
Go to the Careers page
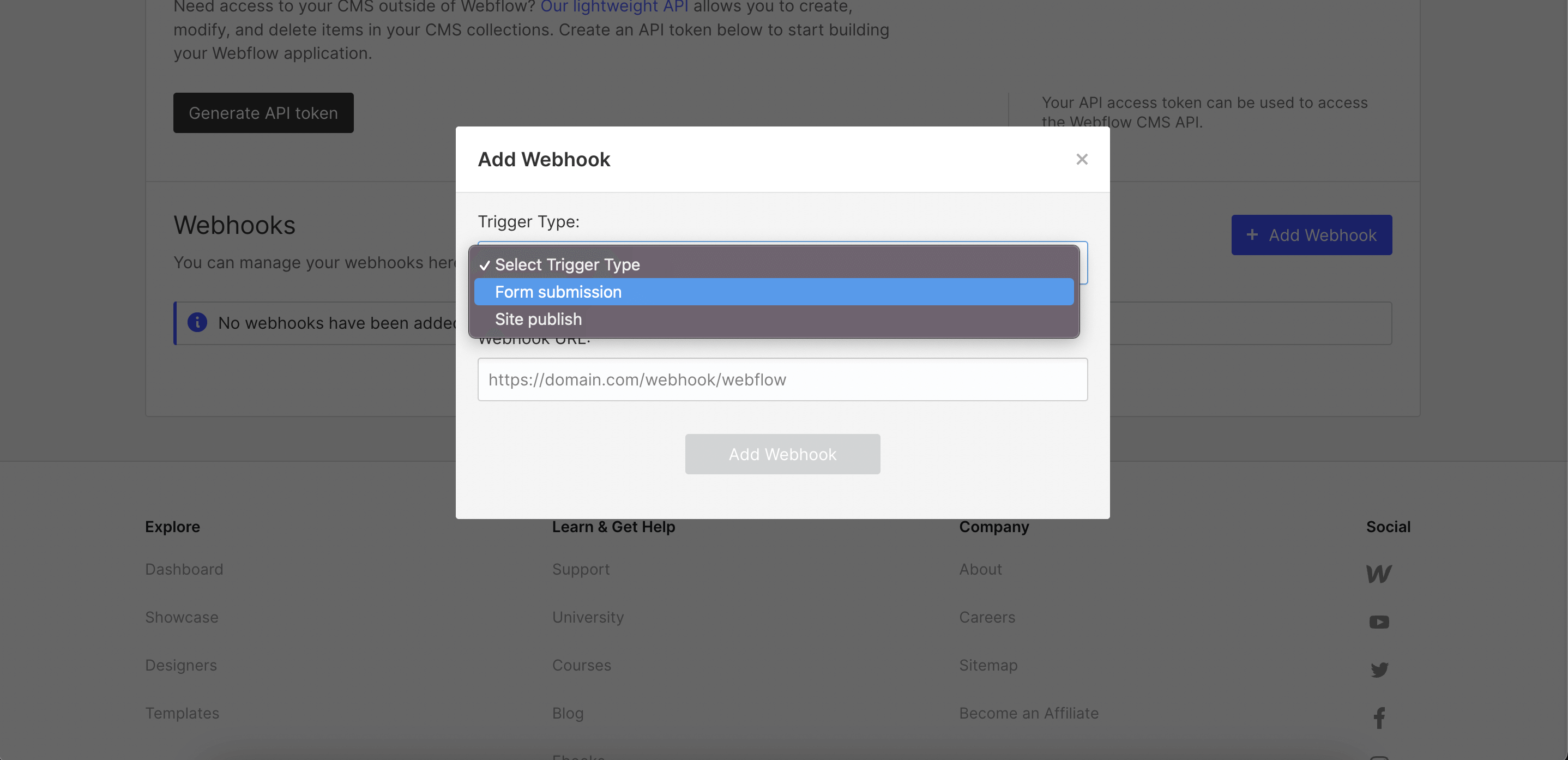987,617
